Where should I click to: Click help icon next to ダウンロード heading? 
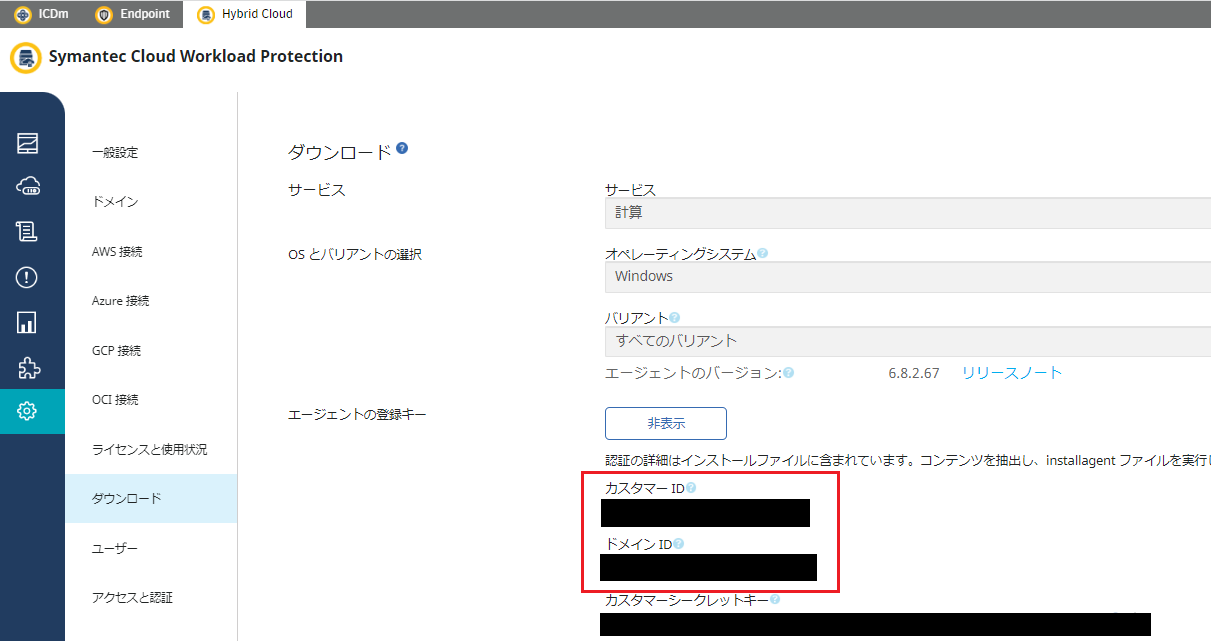[x=402, y=148]
